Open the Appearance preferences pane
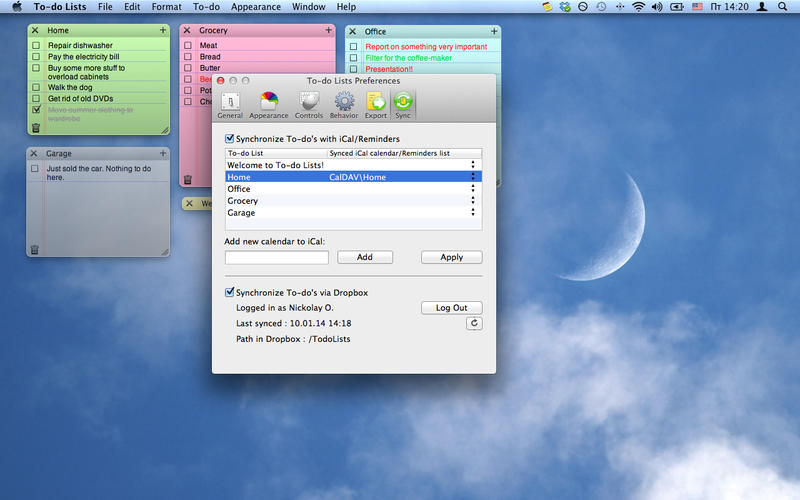This screenshot has width=800, height=500. [268, 104]
